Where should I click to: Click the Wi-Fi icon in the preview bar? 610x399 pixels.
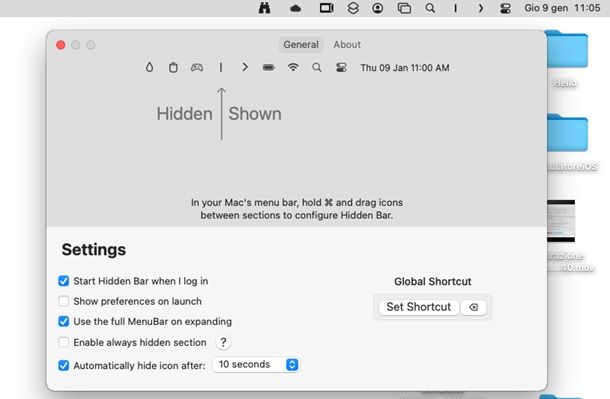click(x=293, y=67)
